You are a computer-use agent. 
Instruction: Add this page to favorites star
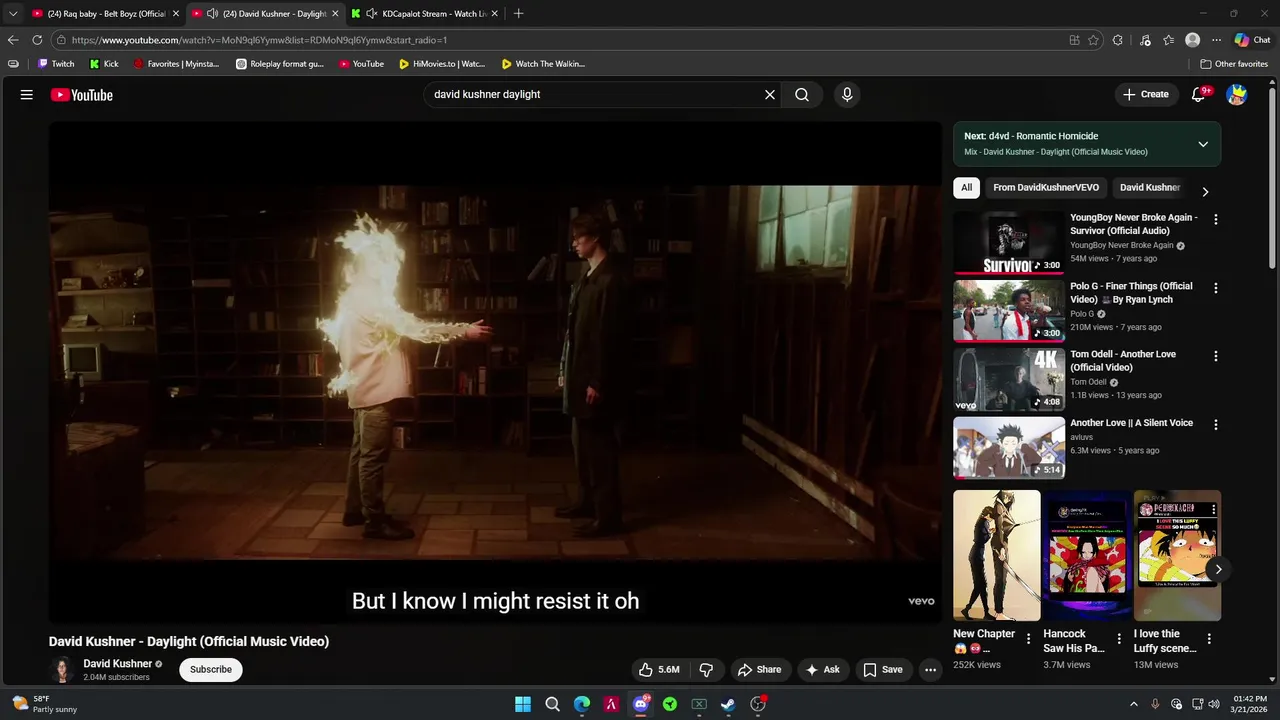coord(1093,40)
